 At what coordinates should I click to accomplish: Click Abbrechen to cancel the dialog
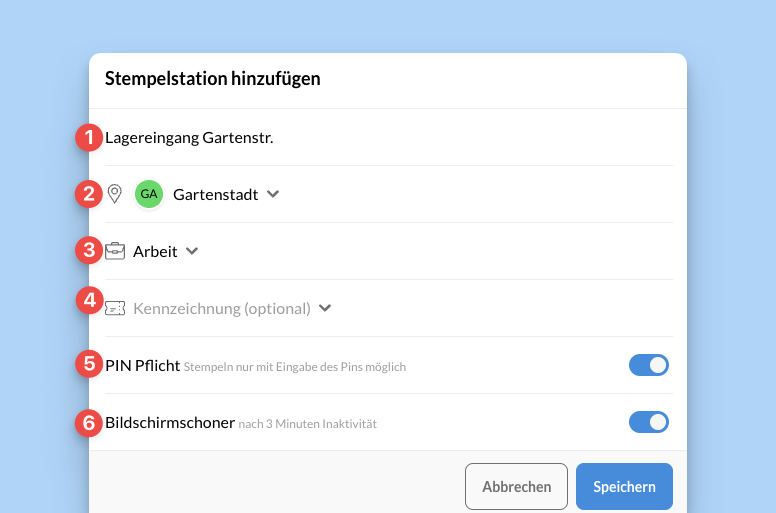click(x=516, y=486)
